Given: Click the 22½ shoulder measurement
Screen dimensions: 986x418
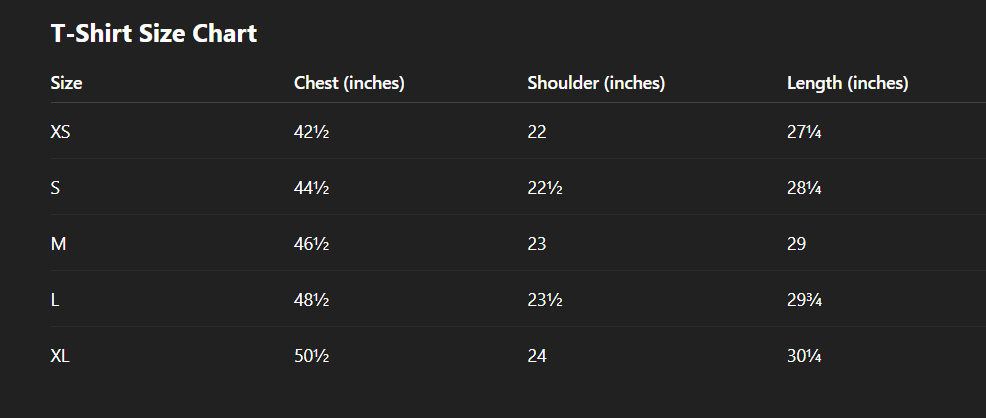Looking at the screenshot, I should click(x=544, y=187).
